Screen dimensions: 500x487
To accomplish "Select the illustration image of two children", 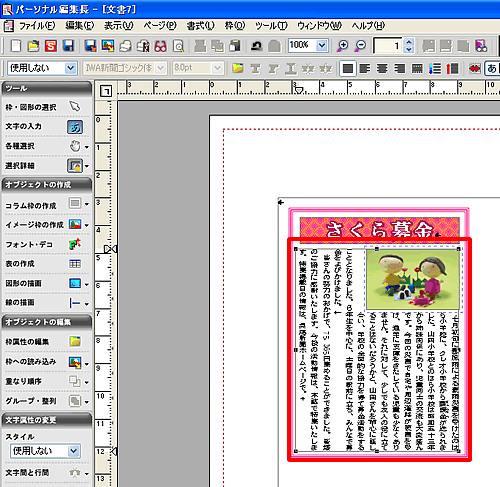I will click(x=413, y=279).
